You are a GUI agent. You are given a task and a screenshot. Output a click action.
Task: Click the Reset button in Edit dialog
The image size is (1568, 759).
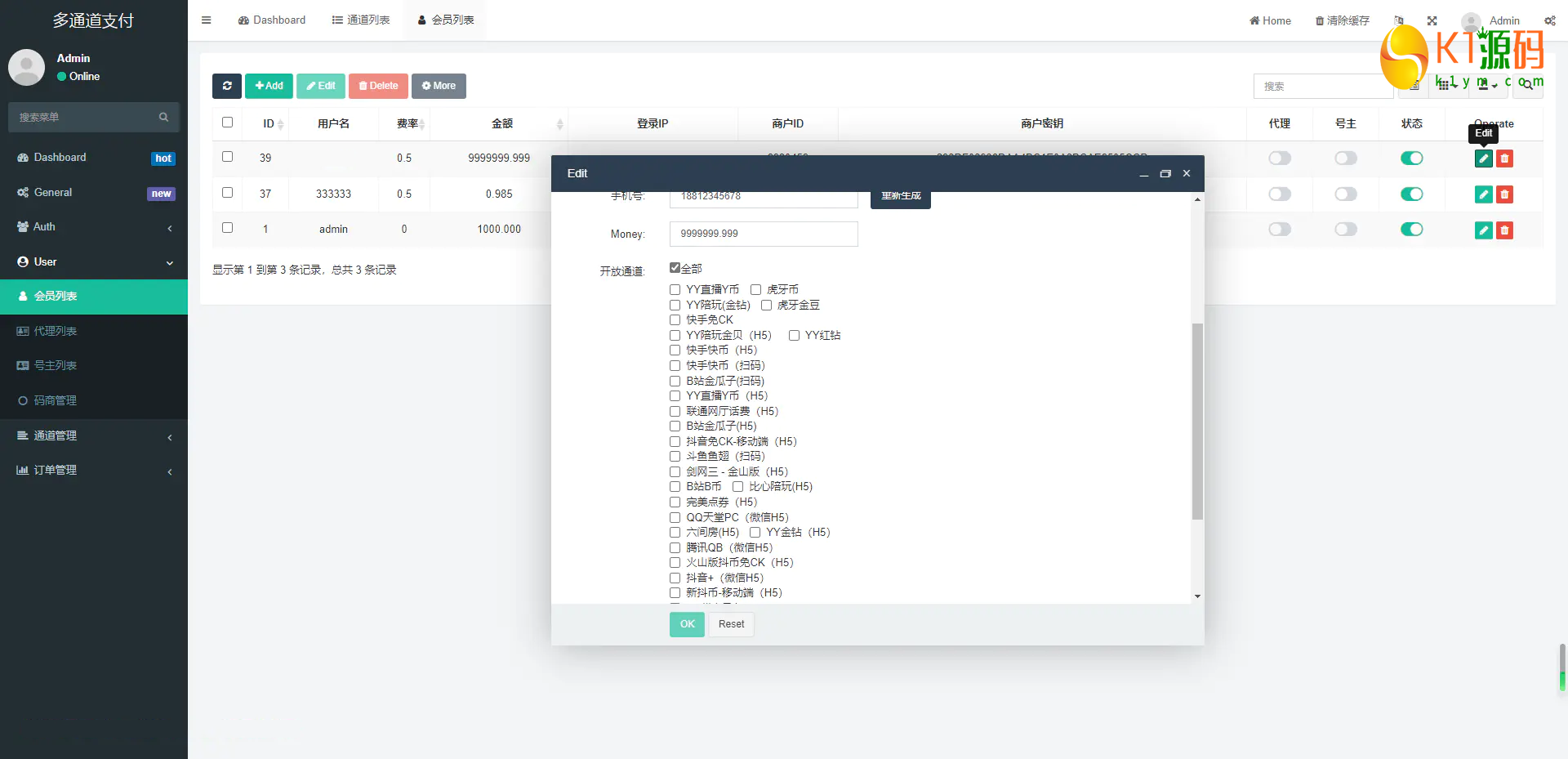(731, 624)
